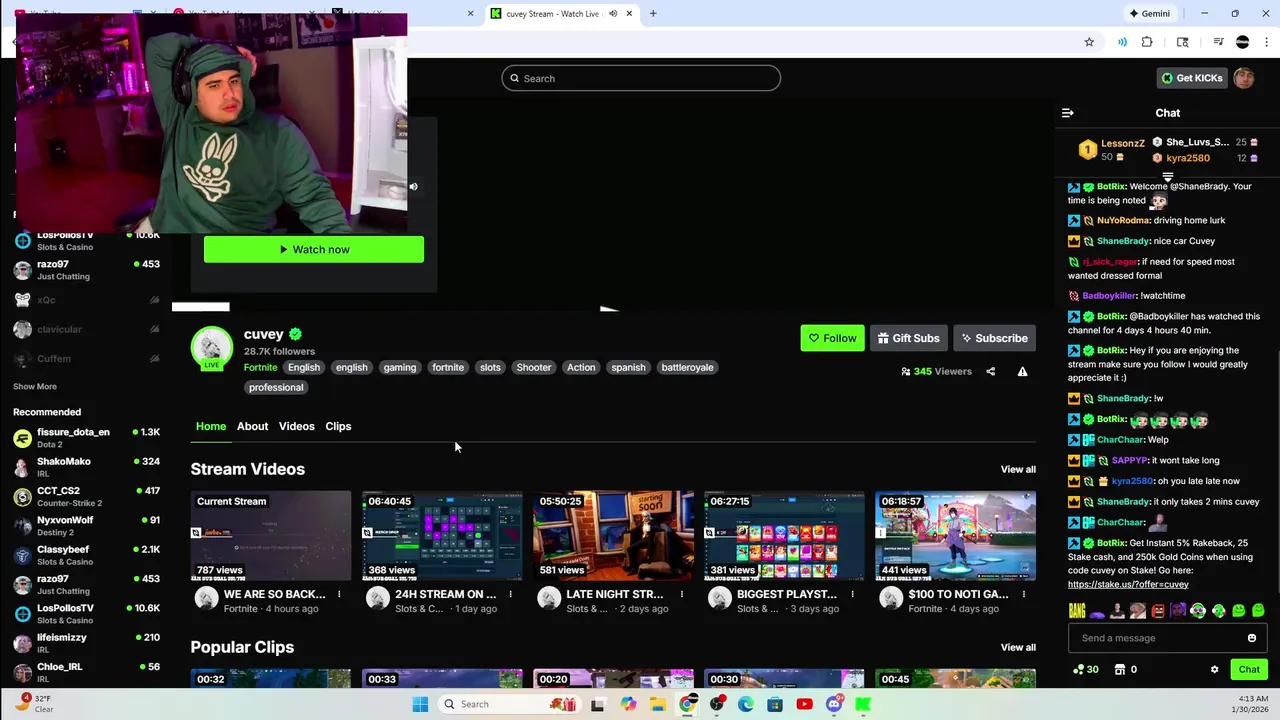Open options for BIGGEST PLAYST video
This screenshot has width=1280, height=720.
click(x=852, y=594)
